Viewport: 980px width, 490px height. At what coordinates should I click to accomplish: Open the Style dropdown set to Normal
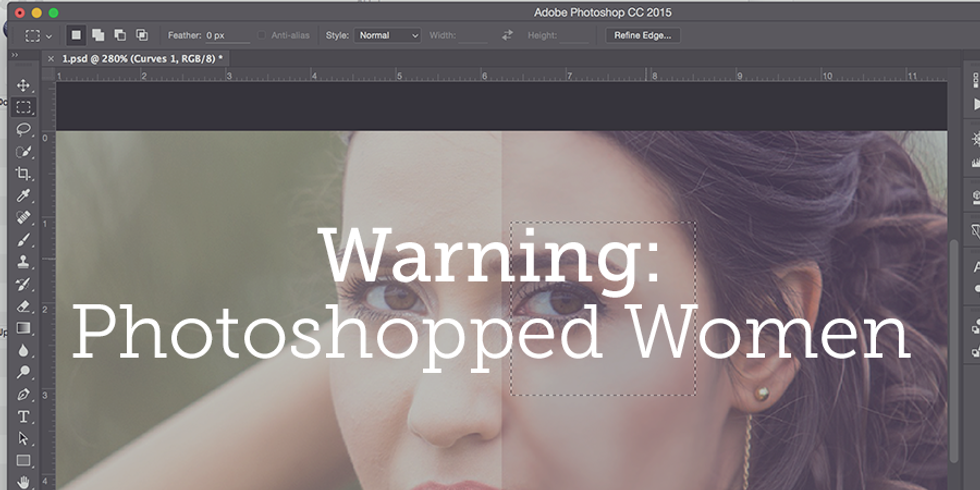click(x=388, y=35)
